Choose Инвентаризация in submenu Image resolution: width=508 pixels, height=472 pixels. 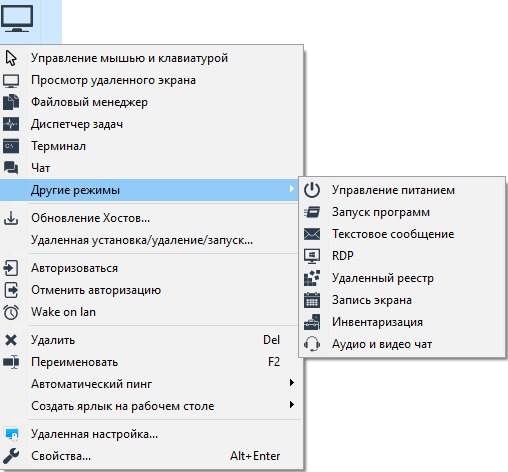tap(402, 322)
